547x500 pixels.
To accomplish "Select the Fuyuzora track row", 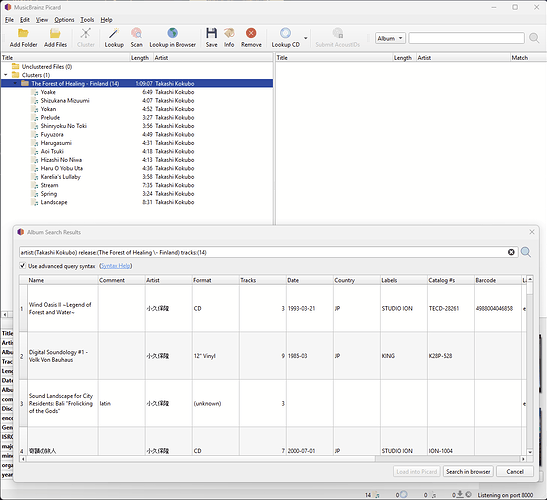I will (137, 134).
